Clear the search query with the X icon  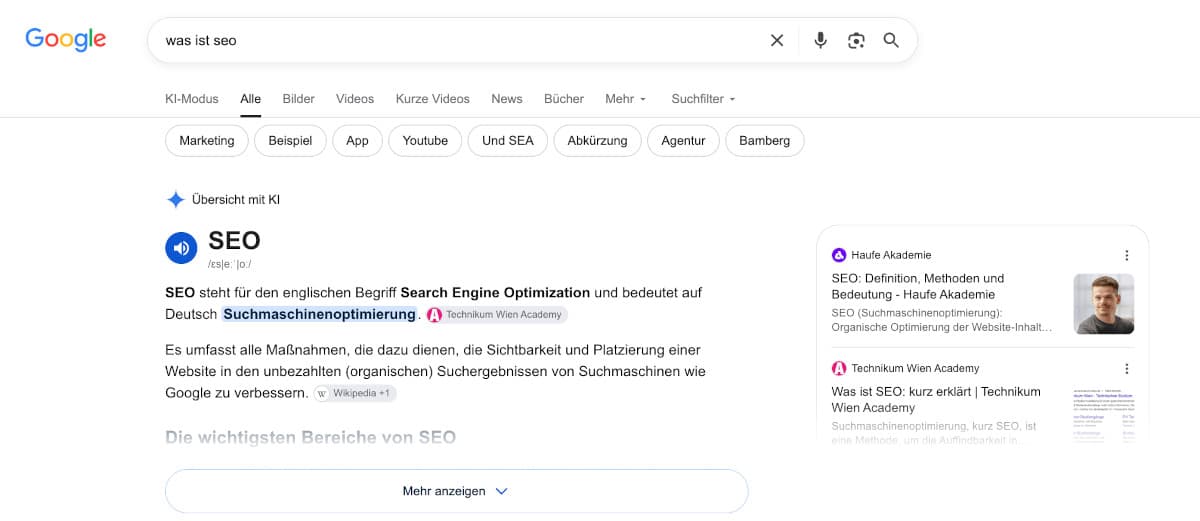click(x=777, y=40)
